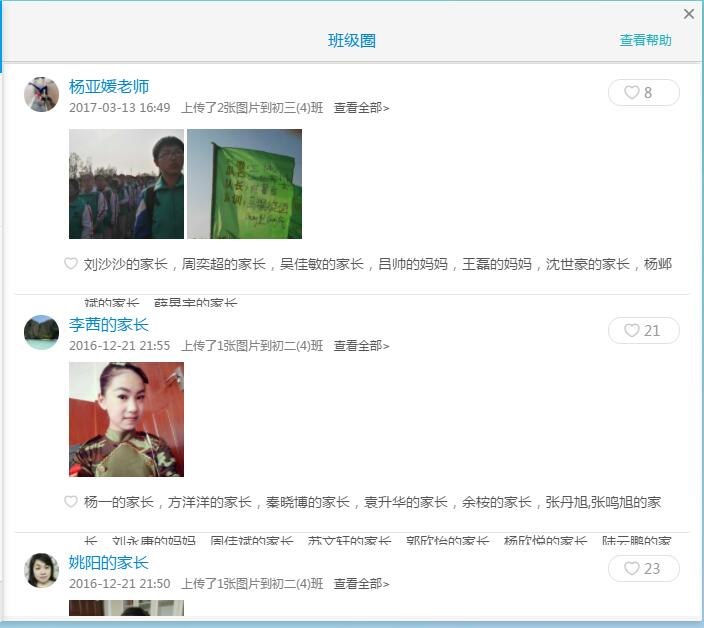This screenshot has height=628, width=704.
Task: Open the student lineup photo thumbnail
Action: click(126, 184)
